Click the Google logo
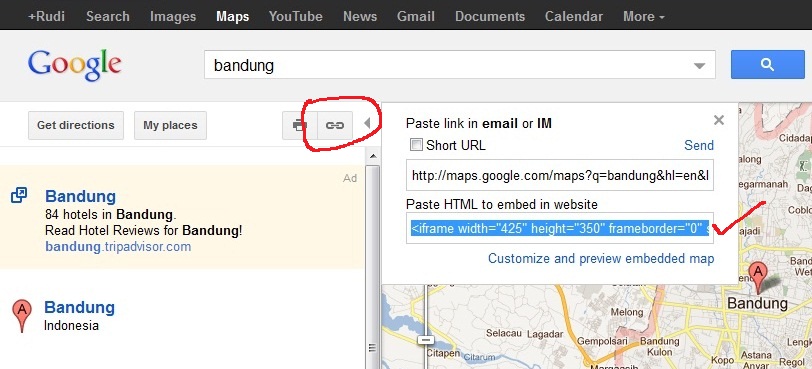This screenshot has width=812, height=369. pyautogui.click(x=75, y=65)
